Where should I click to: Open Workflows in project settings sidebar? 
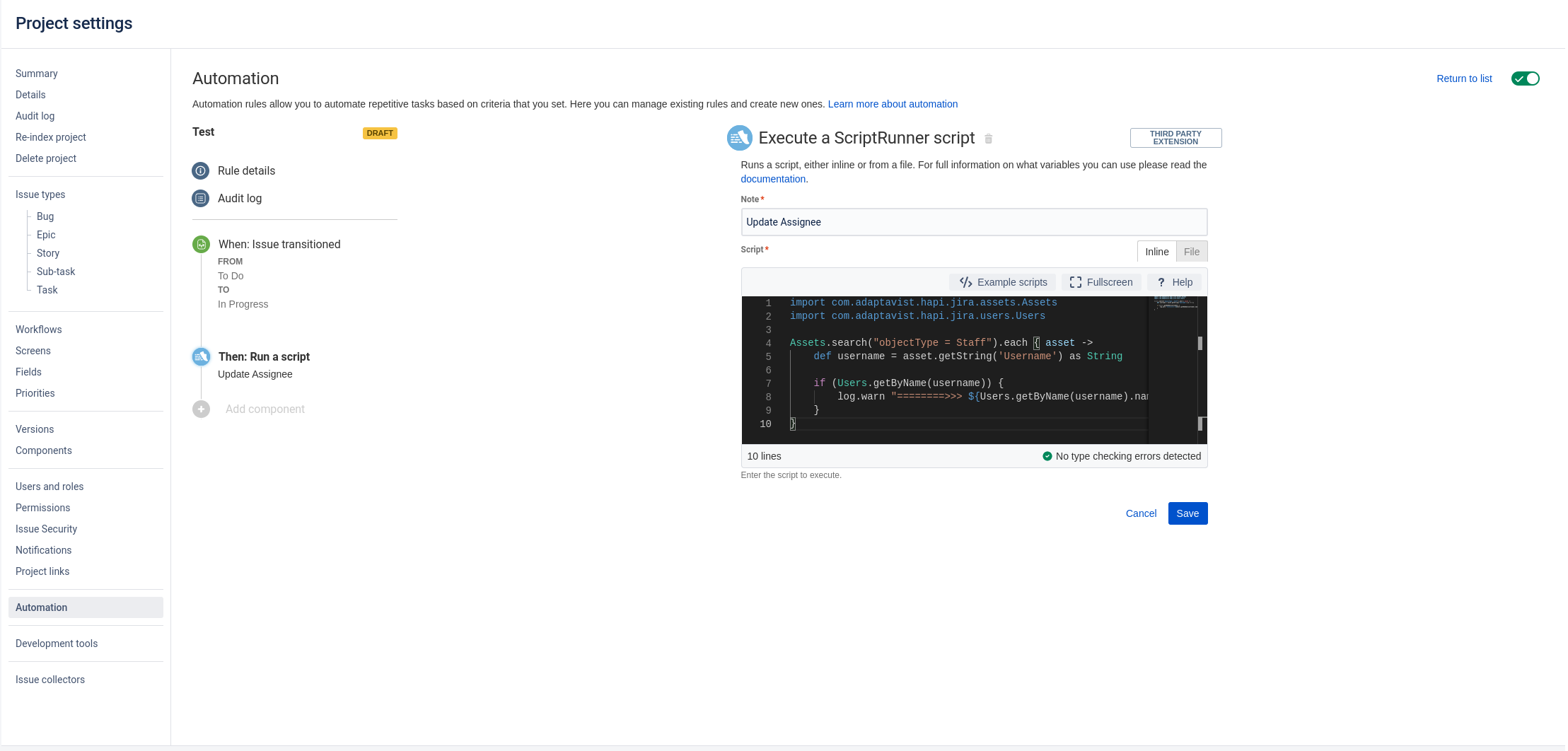pos(39,330)
